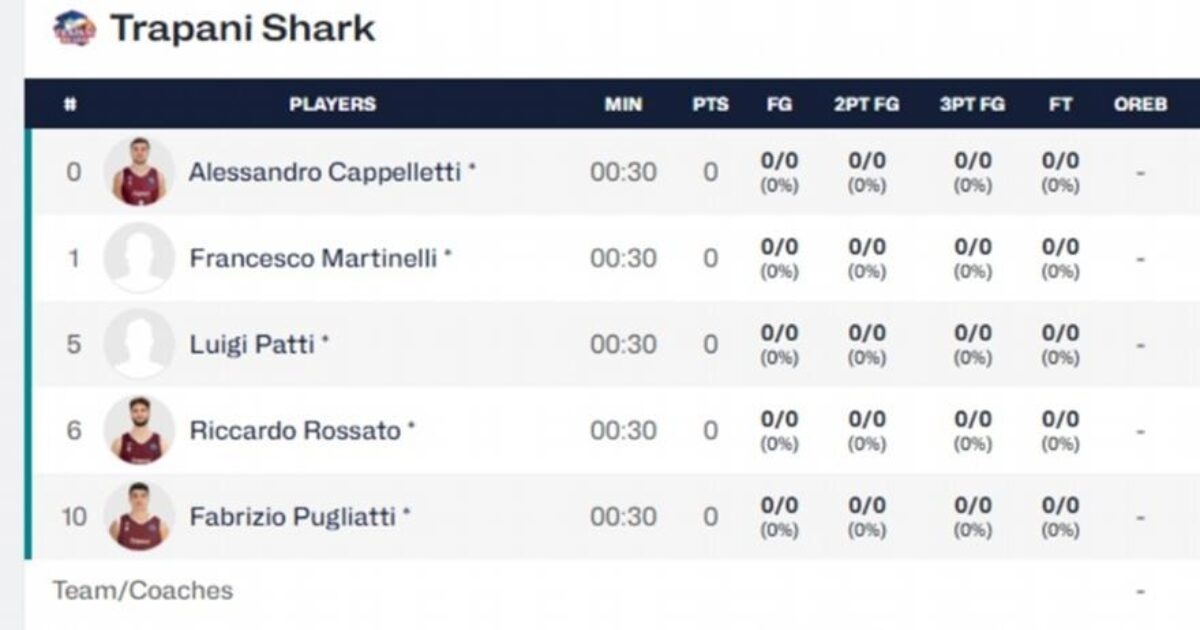Select the Luigi Patti name link
Viewport: 1200px width, 630px height.
click(x=252, y=344)
